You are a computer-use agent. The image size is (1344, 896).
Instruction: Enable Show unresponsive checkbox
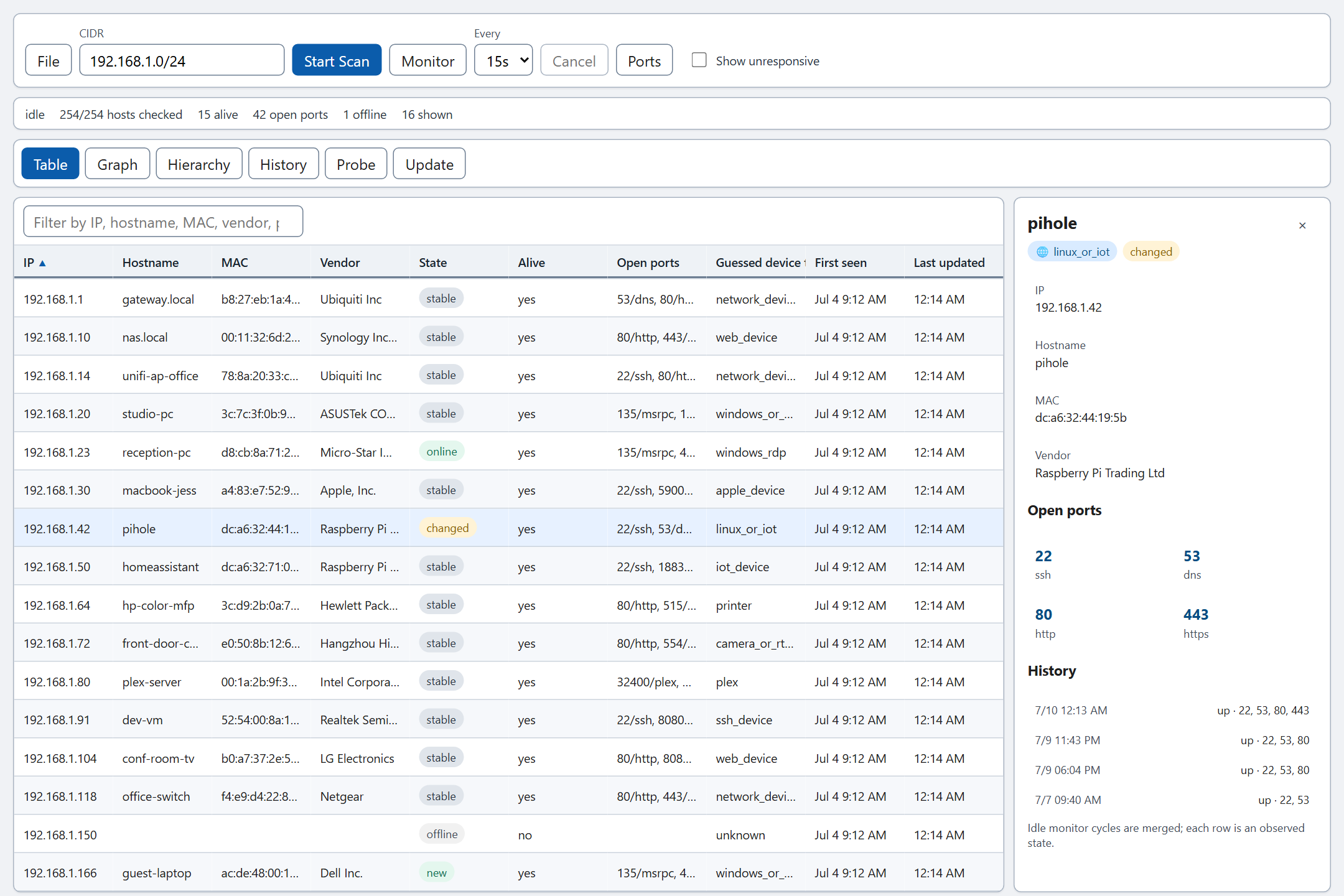click(699, 60)
